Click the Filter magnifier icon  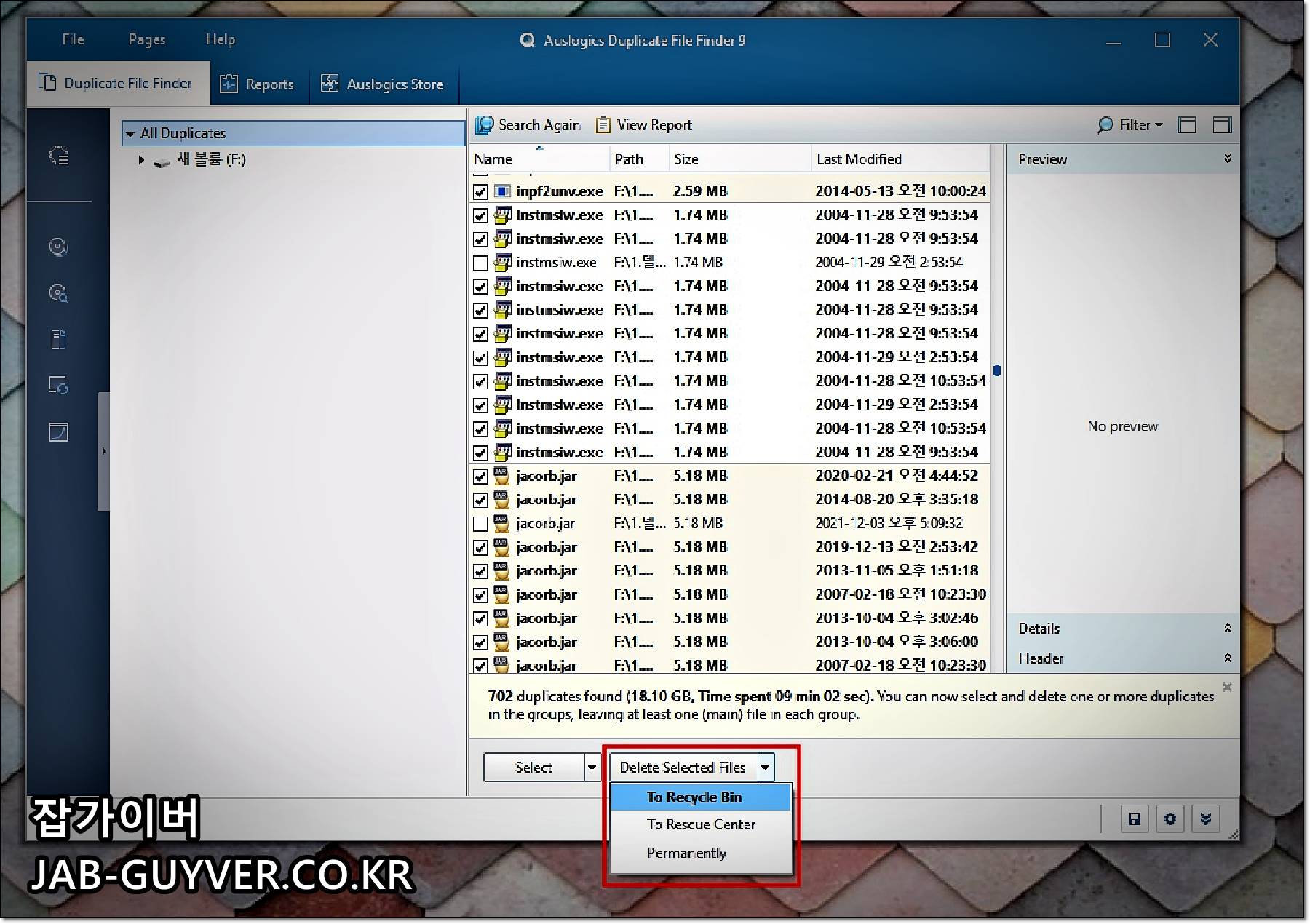(1105, 125)
